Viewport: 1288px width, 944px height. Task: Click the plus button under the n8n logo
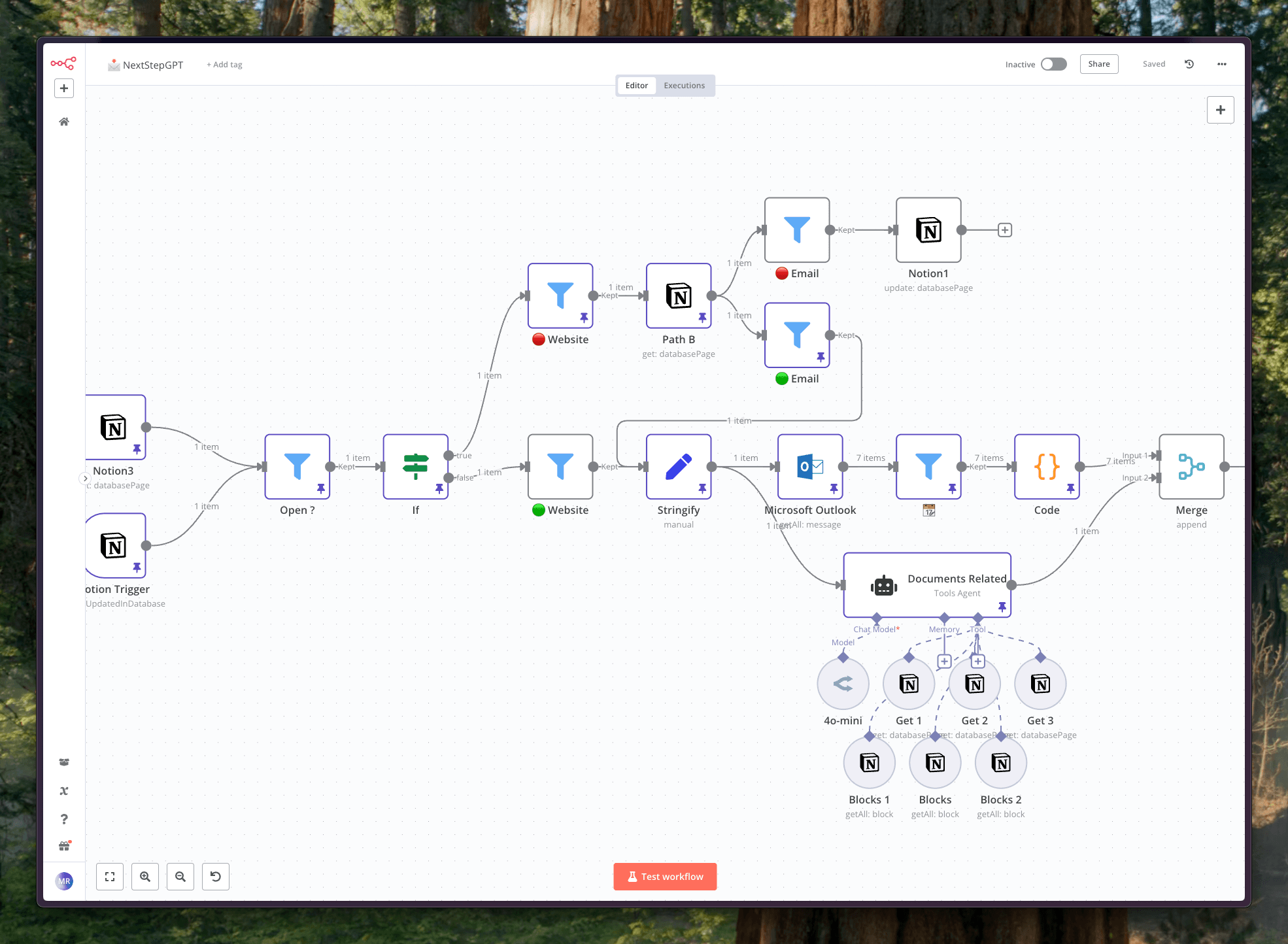(64, 88)
